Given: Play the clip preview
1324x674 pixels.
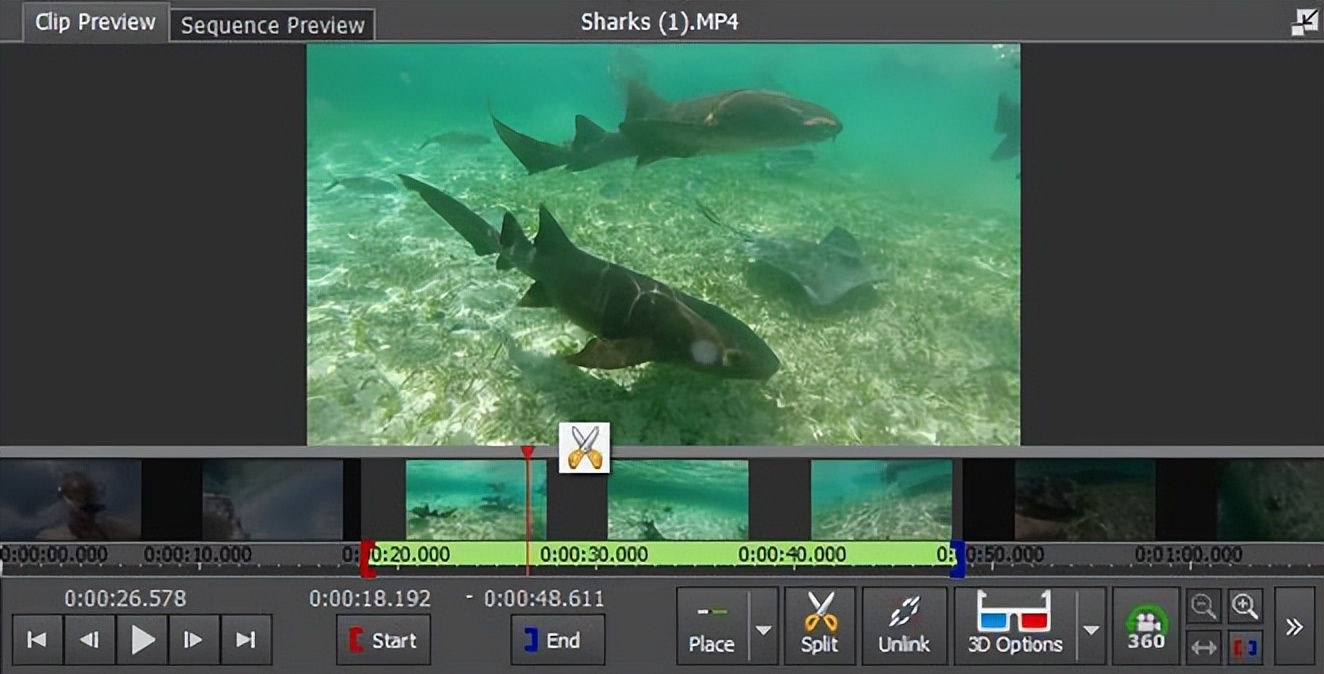Looking at the screenshot, I should pyautogui.click(x=142, y=640).
